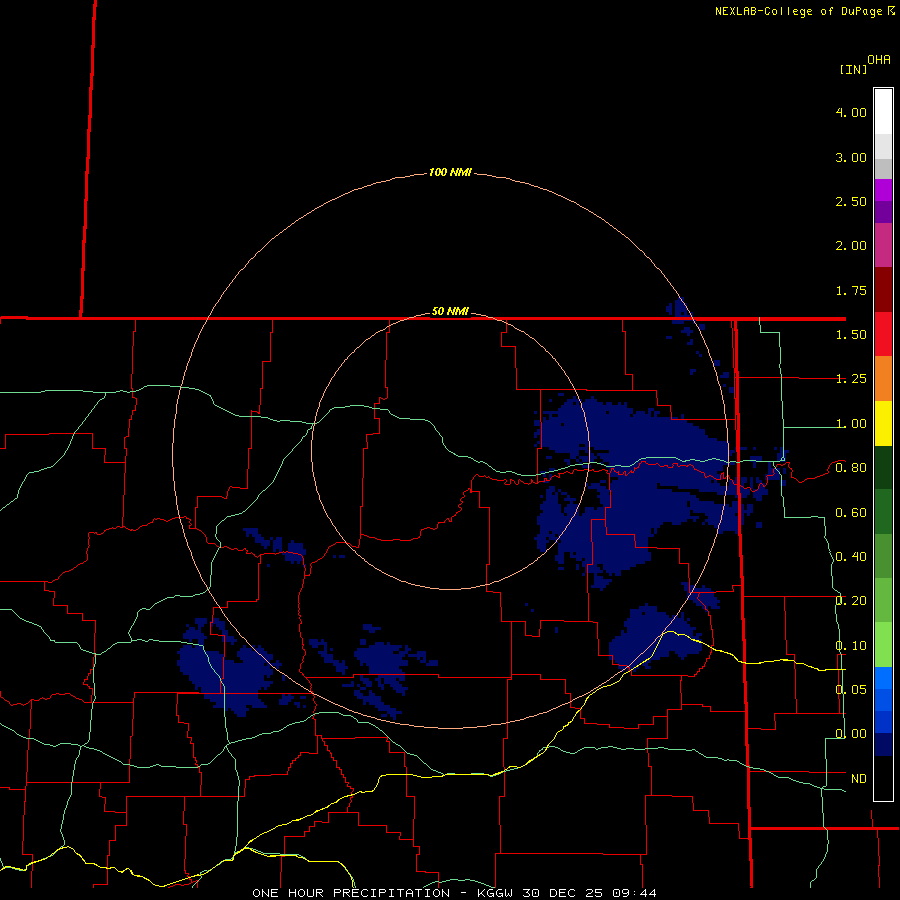Click the ND legend label

[859, 779]
